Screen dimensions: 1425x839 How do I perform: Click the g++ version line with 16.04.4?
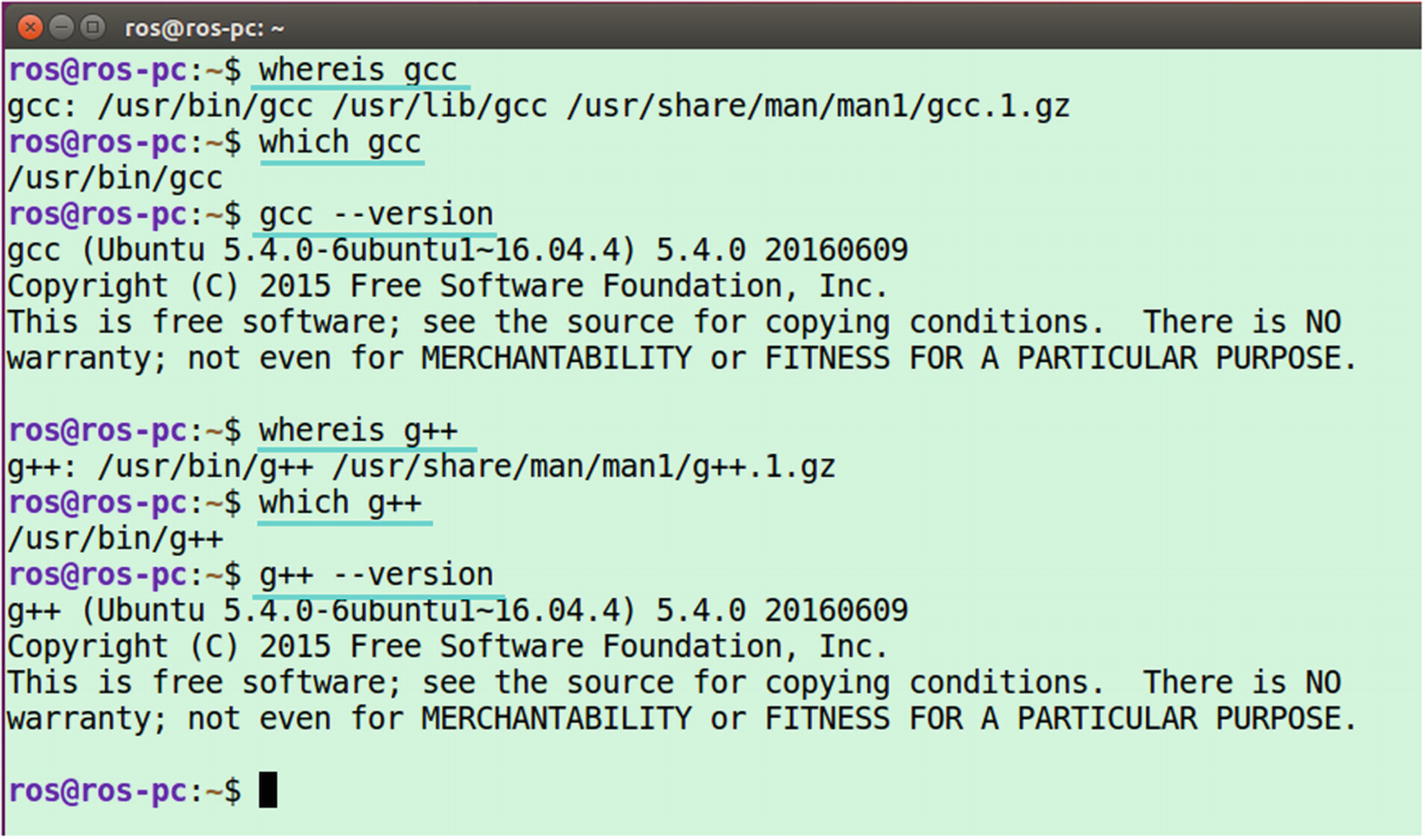pyautogui.click(x=457, y=610)
